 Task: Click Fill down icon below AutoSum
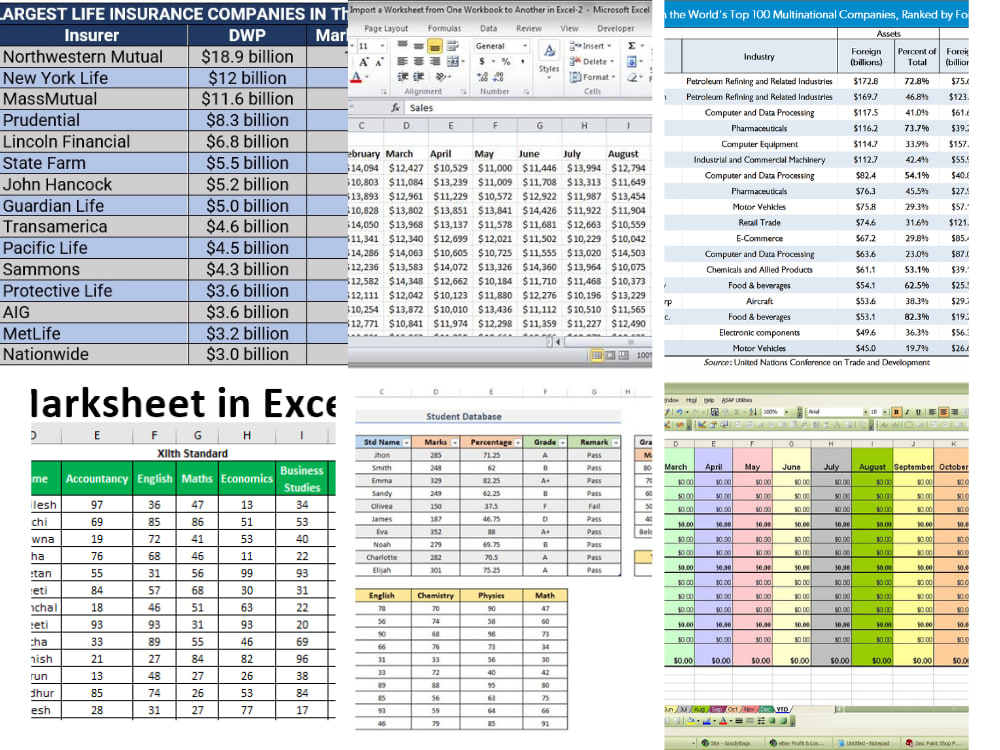point(631,61)
